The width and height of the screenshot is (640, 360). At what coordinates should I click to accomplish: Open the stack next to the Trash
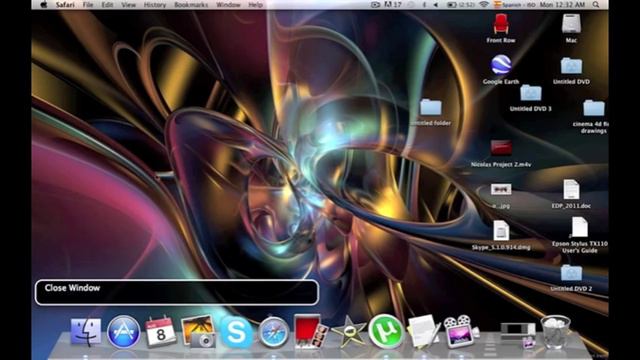point(518,335)
